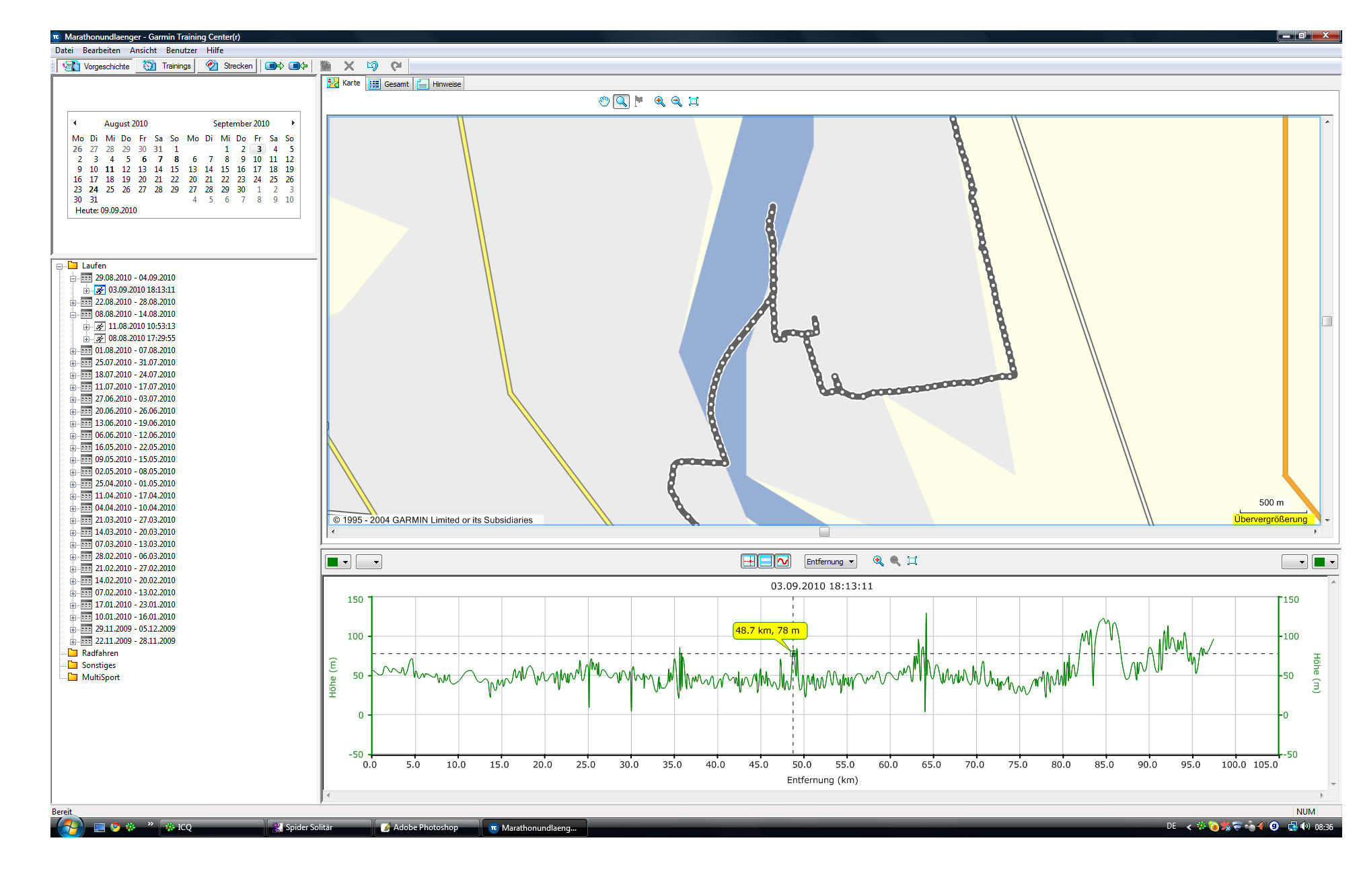Screen dimensions: 1361x896
Task: Click the Trainings button
Action: 168,66
